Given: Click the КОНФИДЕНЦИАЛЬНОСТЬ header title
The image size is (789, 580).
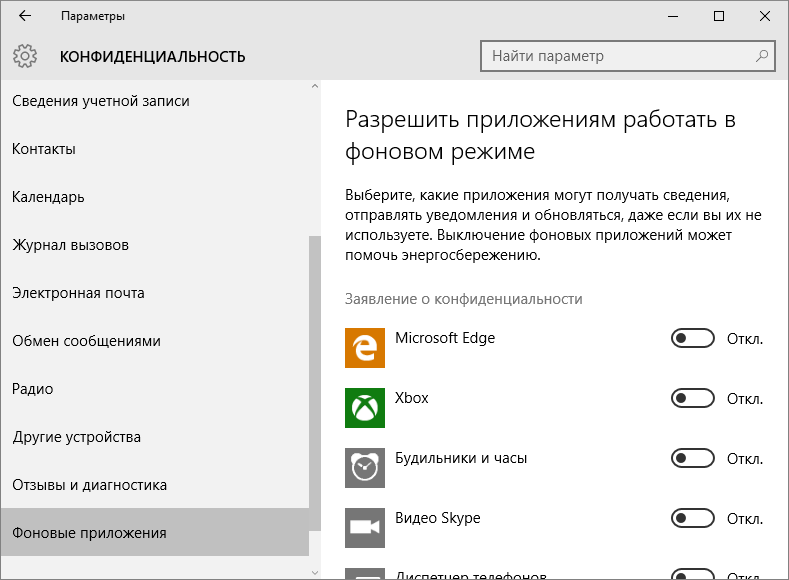Looking at the screenshot, I should [x=152, y=56].
